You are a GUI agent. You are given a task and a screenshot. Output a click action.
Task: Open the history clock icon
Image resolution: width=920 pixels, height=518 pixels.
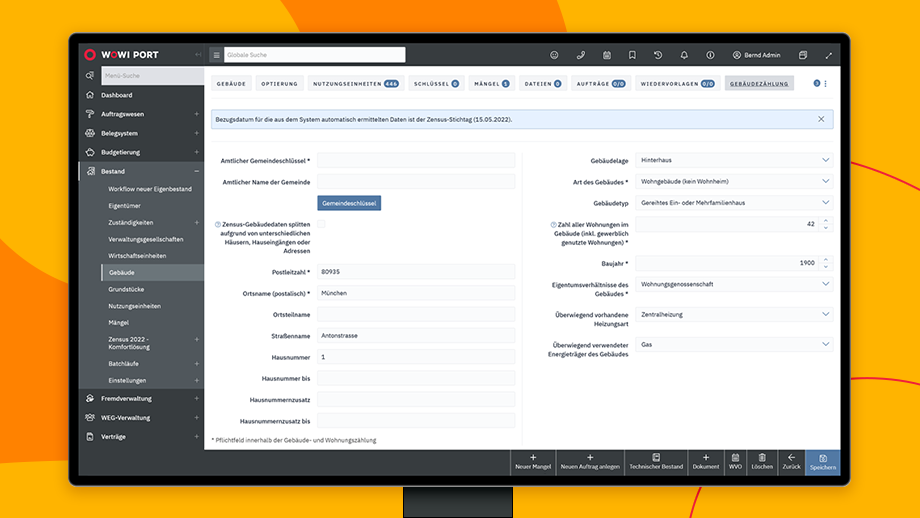658,55
